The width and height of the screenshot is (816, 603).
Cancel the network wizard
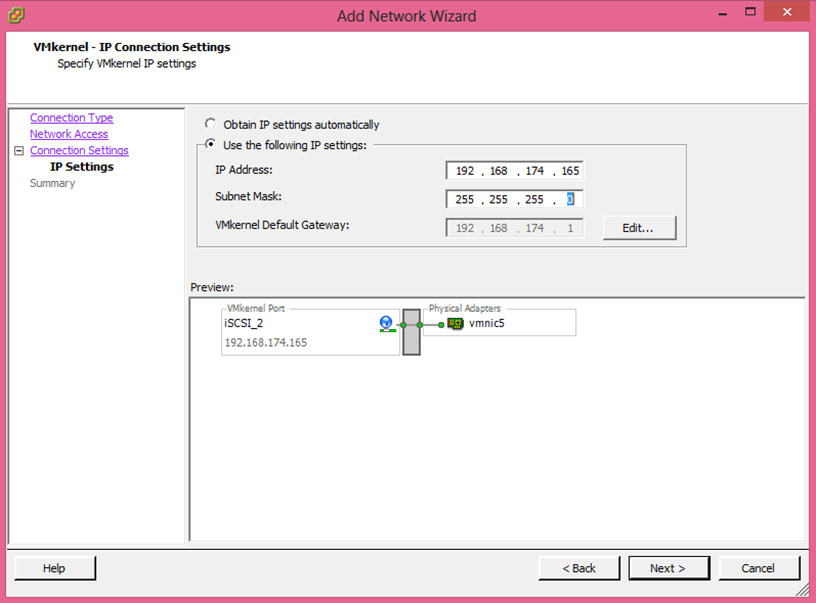pos(758,568)
